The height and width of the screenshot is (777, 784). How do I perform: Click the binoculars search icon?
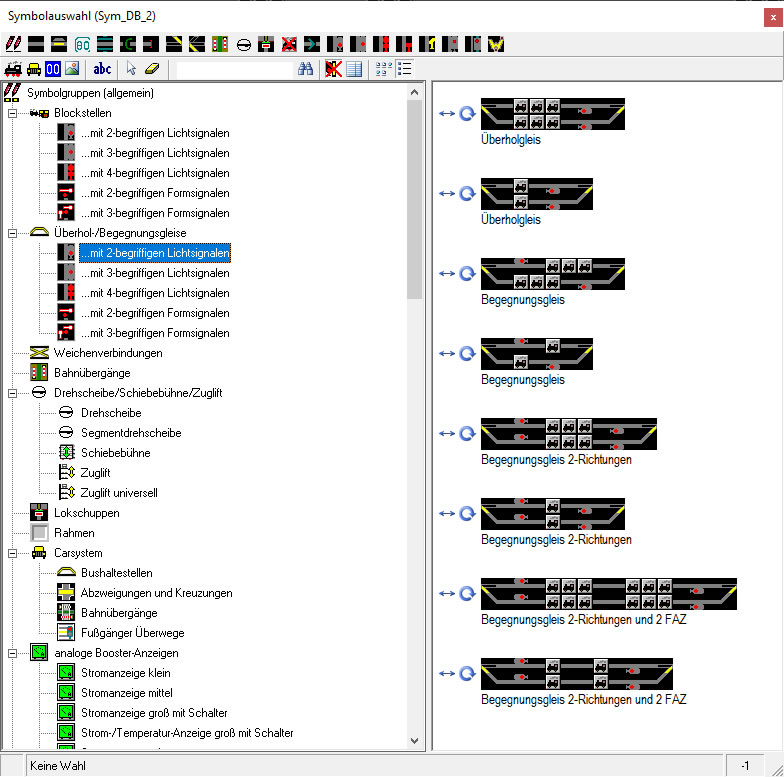click(306, 69)
